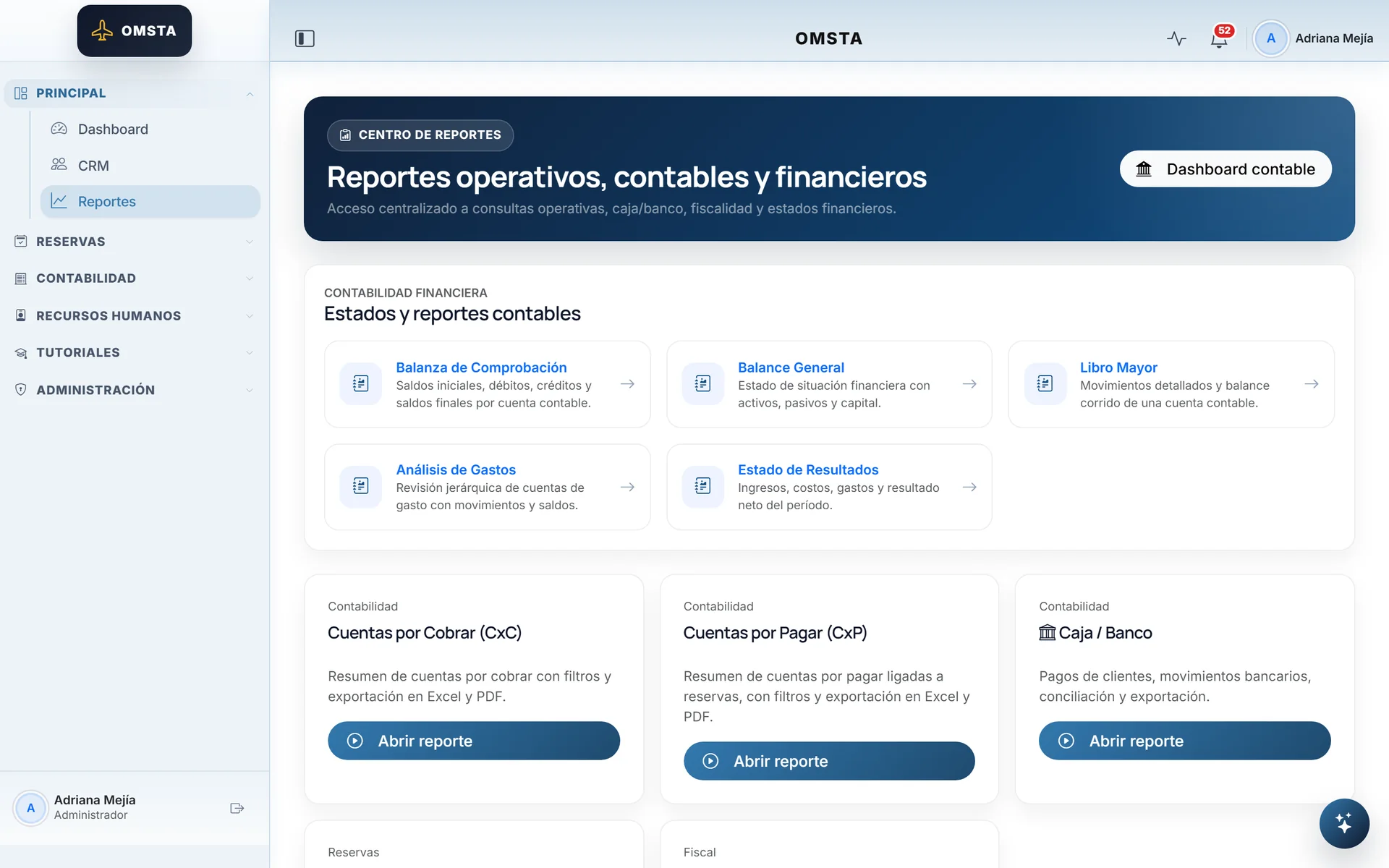Click the arrow on Balance General card

click(969, 384)
